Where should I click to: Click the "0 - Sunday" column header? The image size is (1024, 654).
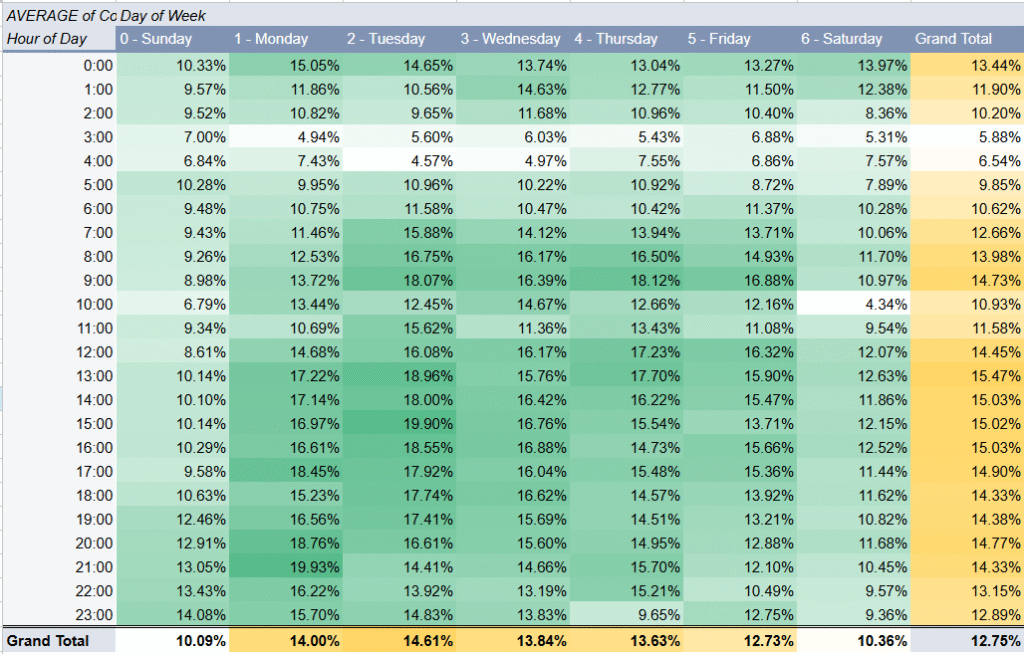point(156,39)
